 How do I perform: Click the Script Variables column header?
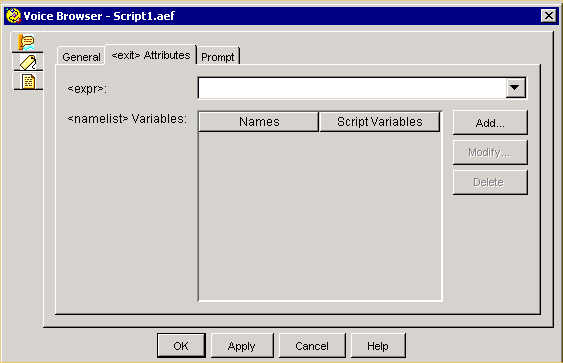(x=380, y=122)
